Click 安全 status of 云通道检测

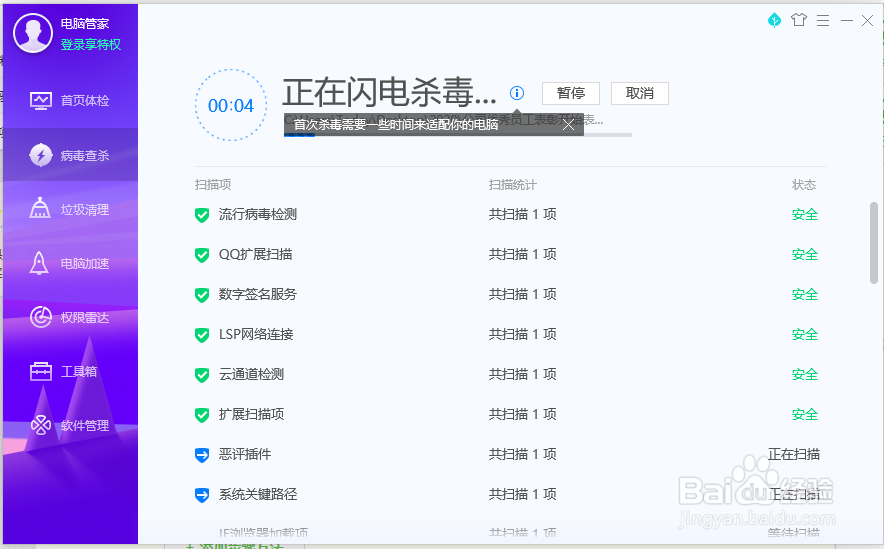pos(805,374)
